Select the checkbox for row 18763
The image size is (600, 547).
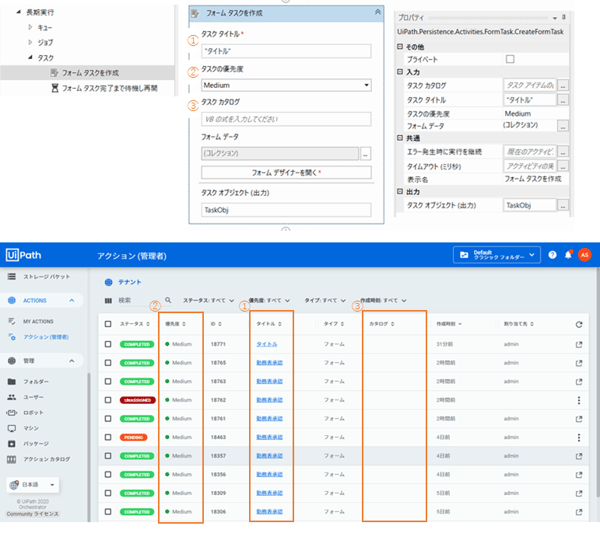pos(108,381)
